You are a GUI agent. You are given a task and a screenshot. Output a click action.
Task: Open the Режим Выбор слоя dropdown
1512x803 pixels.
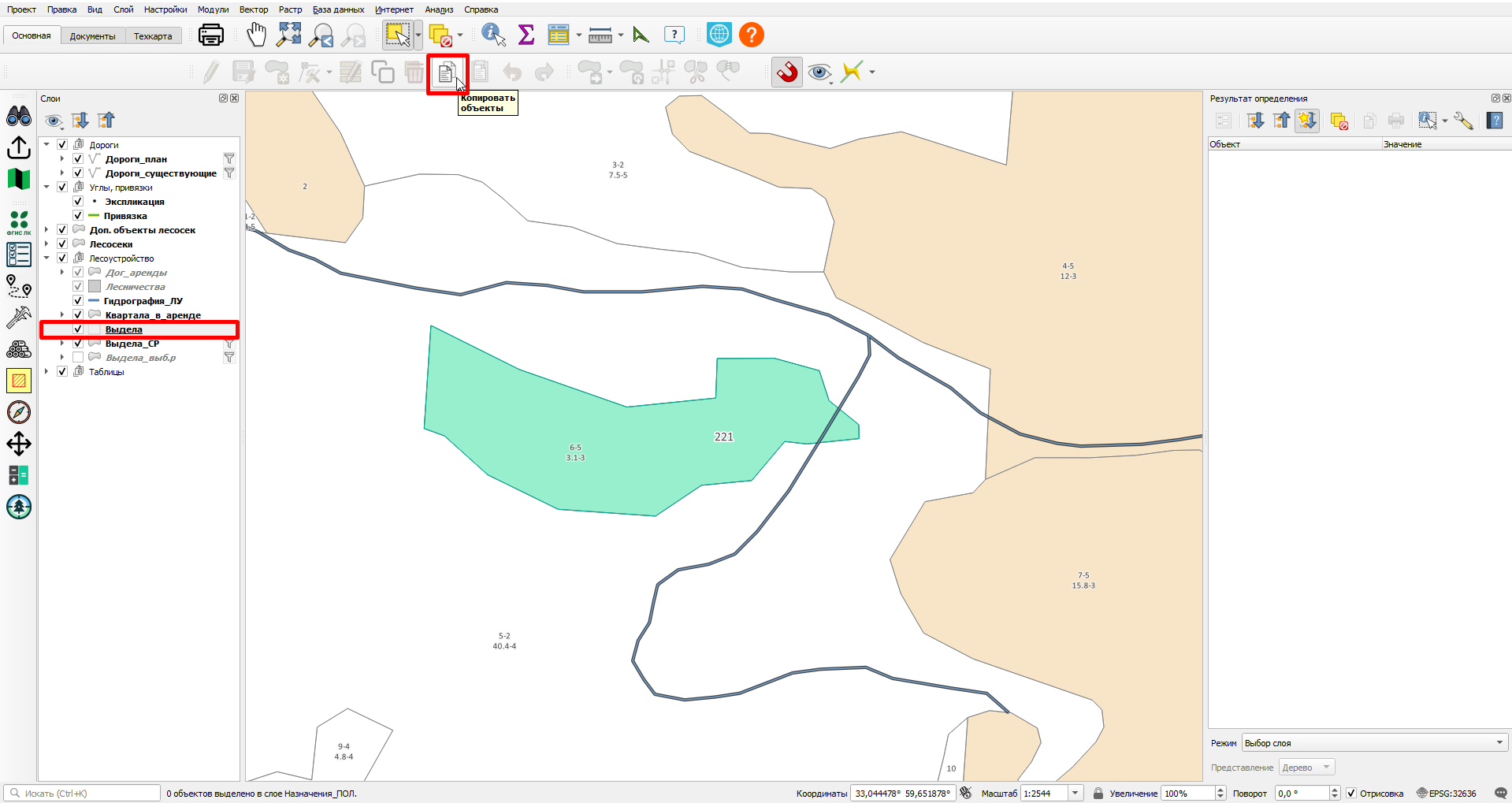click(x=1374, y=743)
